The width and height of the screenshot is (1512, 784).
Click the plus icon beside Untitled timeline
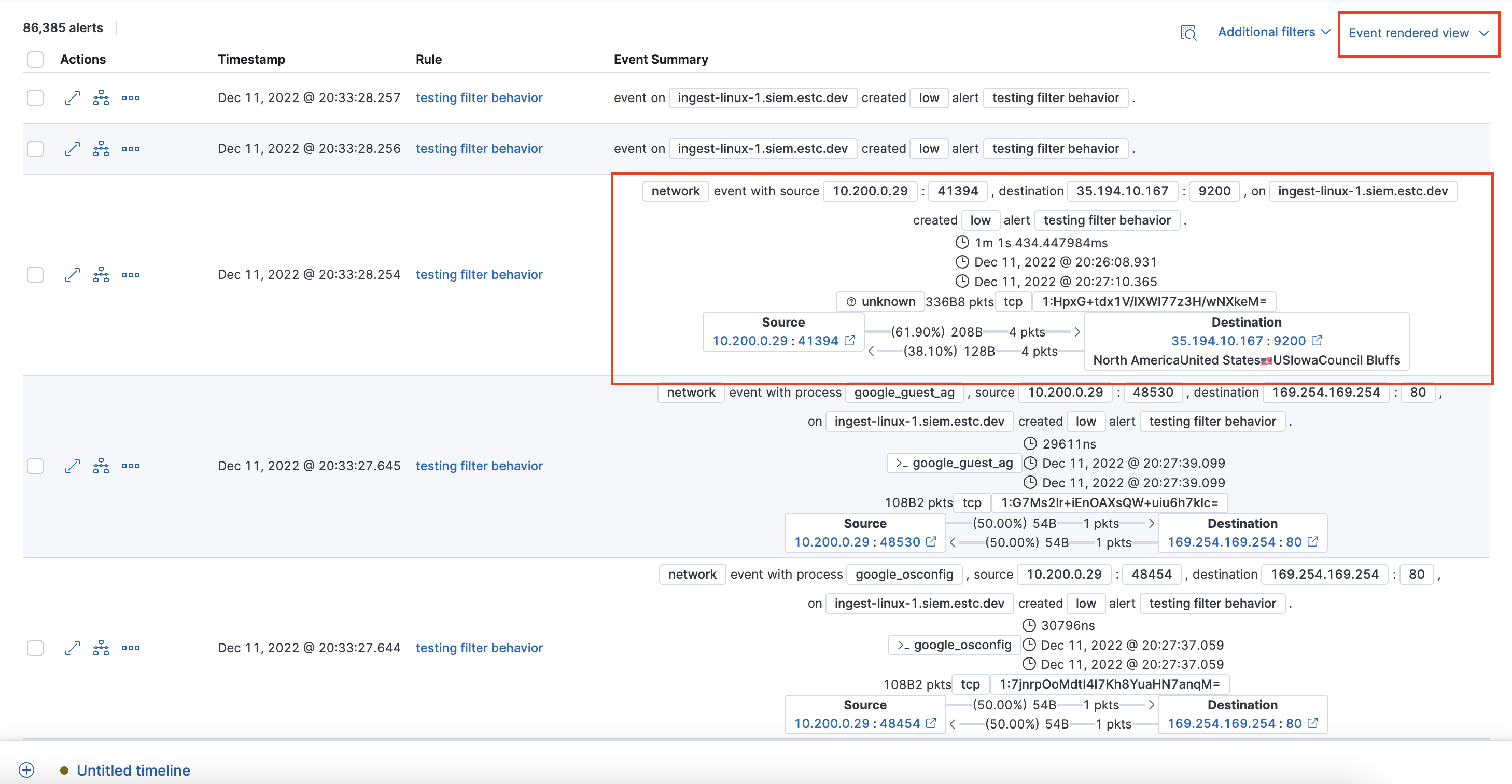pyautogui.click(x=26, y=769)
